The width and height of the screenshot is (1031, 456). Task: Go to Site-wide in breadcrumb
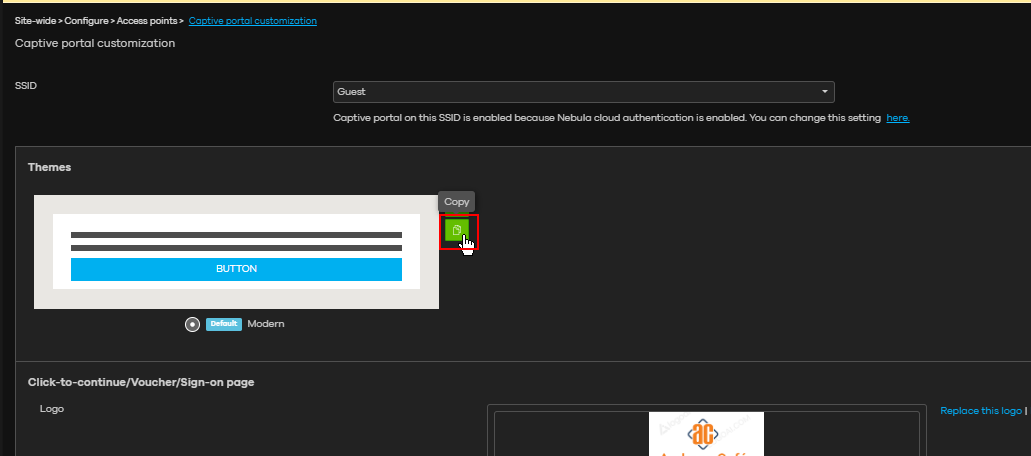(35, 21)
